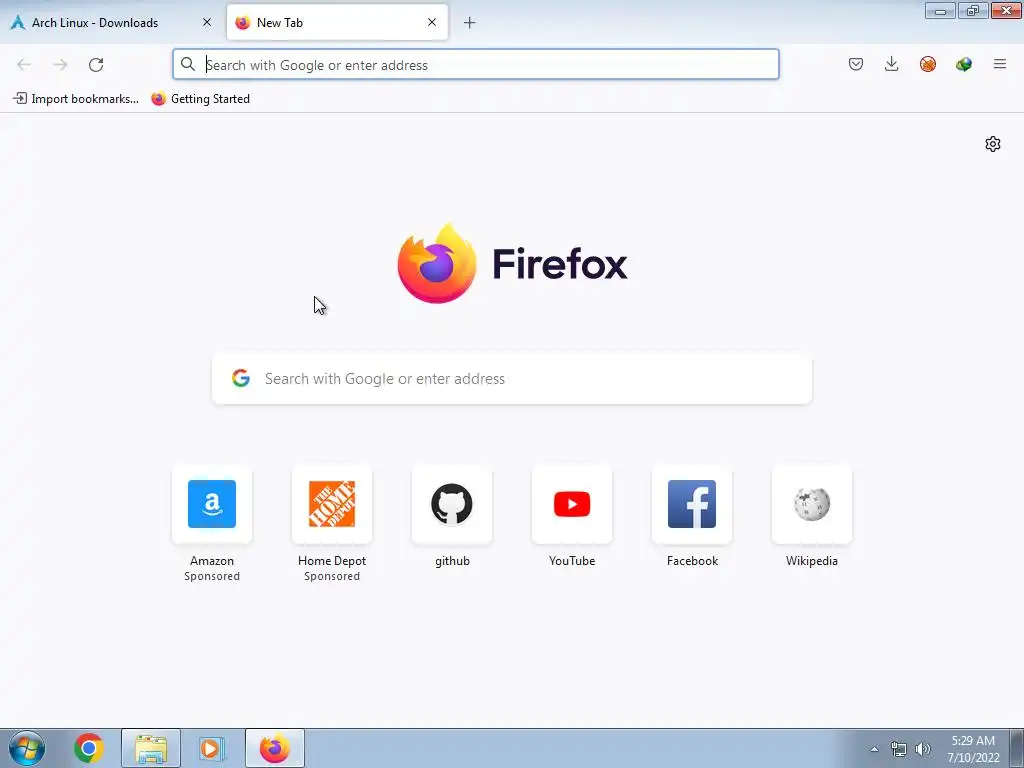Viewport: 1024px width, 768px height.
Task: Restore down the Firefox window
Action: pyautogui.click(x=973, y=10)
